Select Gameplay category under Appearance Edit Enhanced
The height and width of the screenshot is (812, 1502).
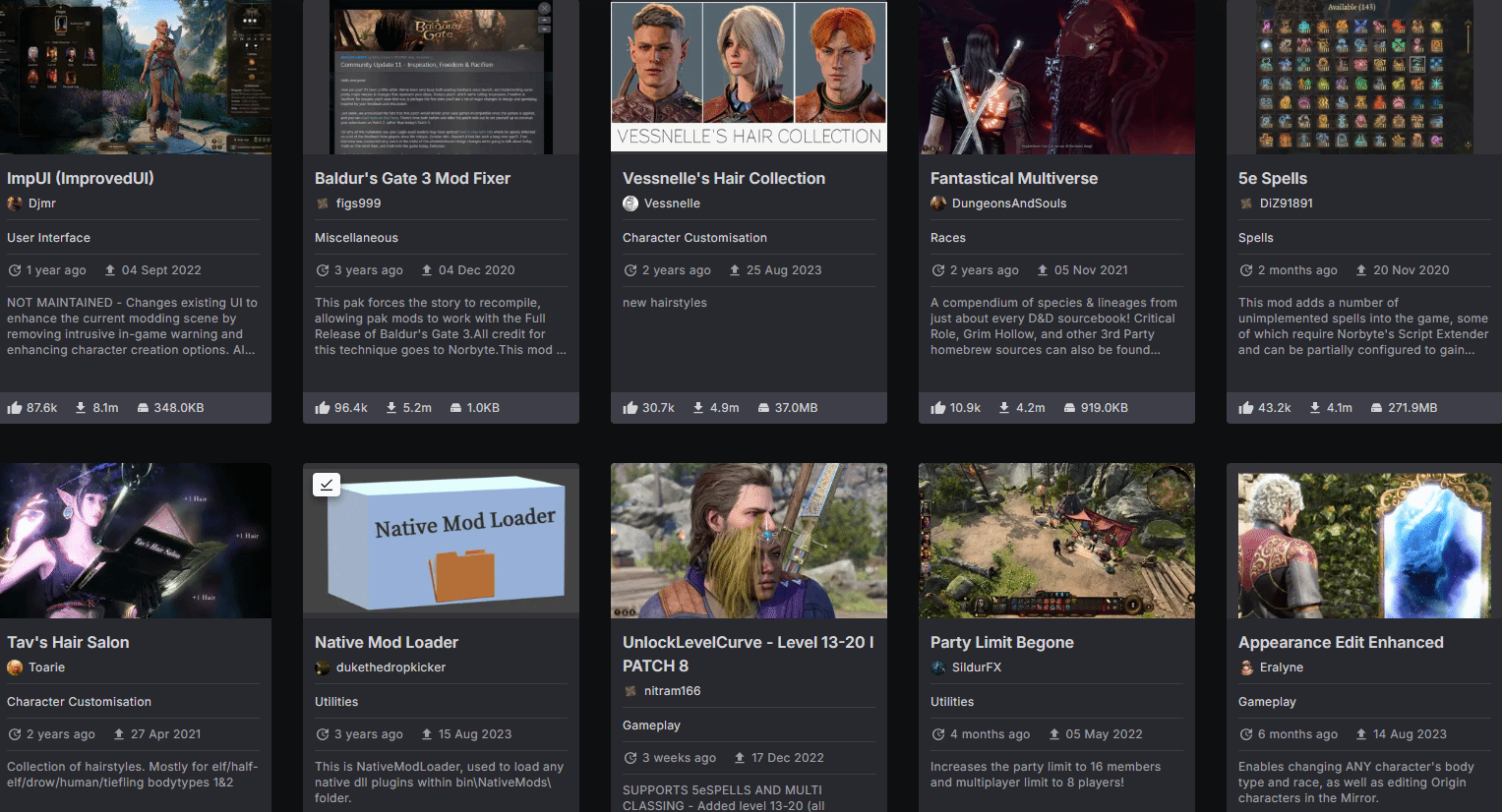[x=1267, y=702]
